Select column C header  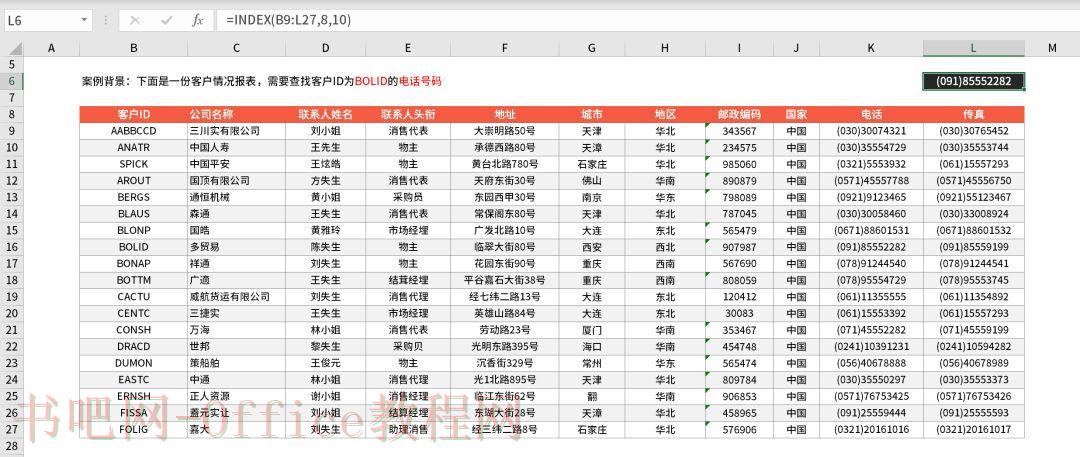tap(236, 48)
